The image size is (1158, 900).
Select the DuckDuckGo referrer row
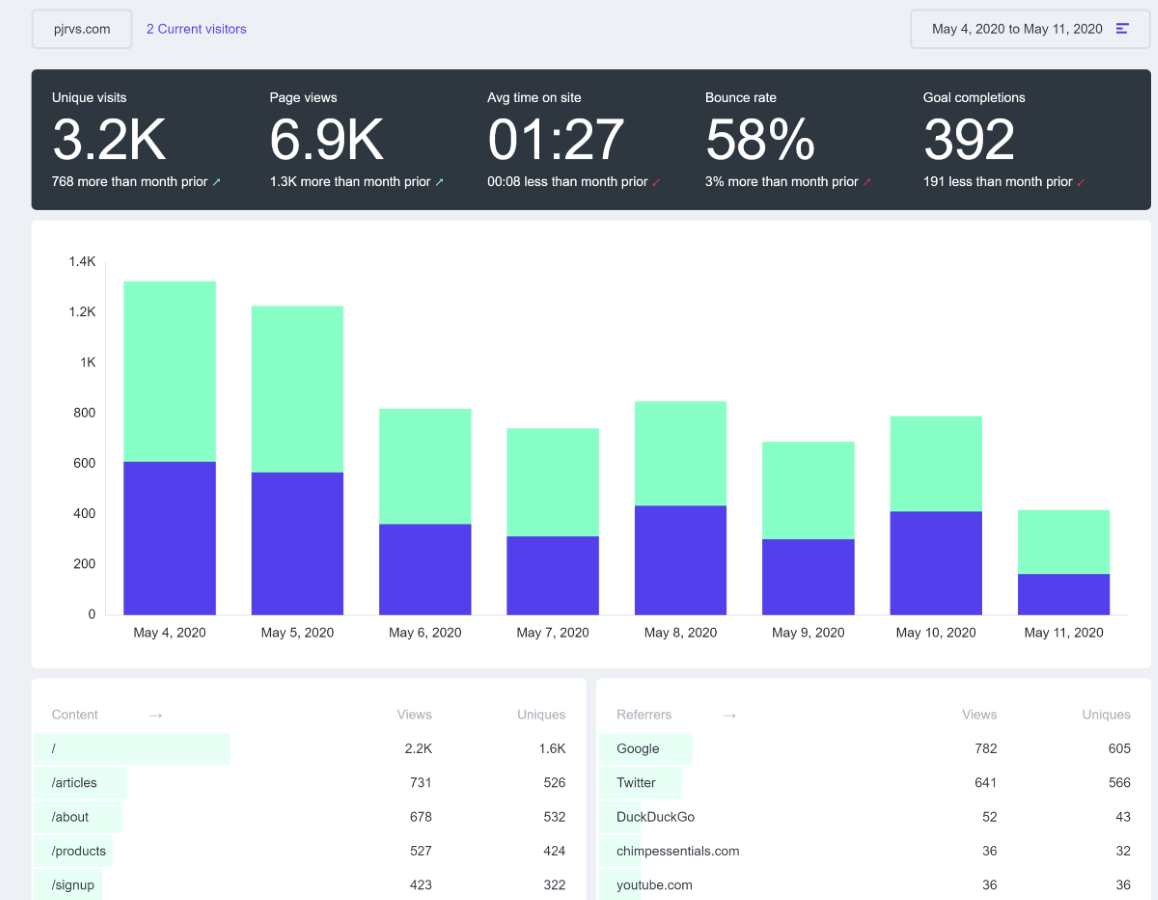874,817
